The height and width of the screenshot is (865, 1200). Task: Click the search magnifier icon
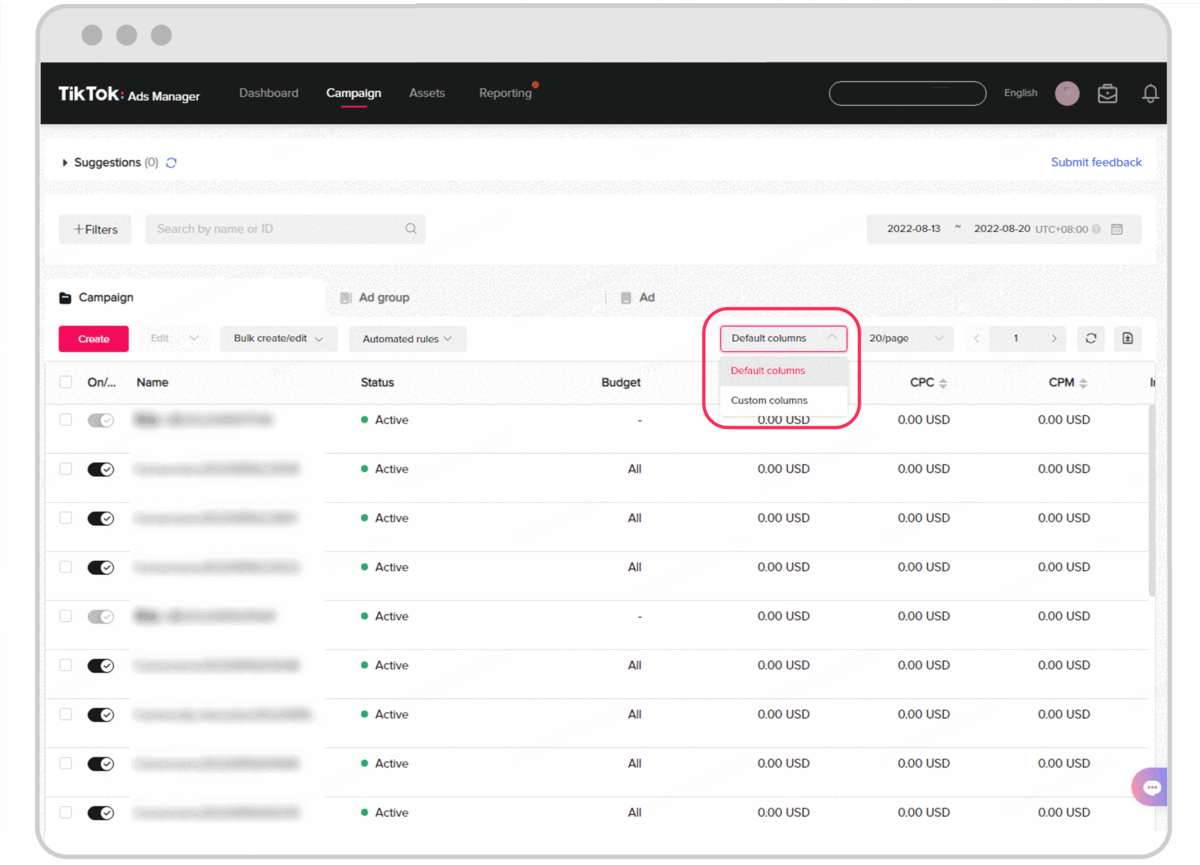coord(411,229)
